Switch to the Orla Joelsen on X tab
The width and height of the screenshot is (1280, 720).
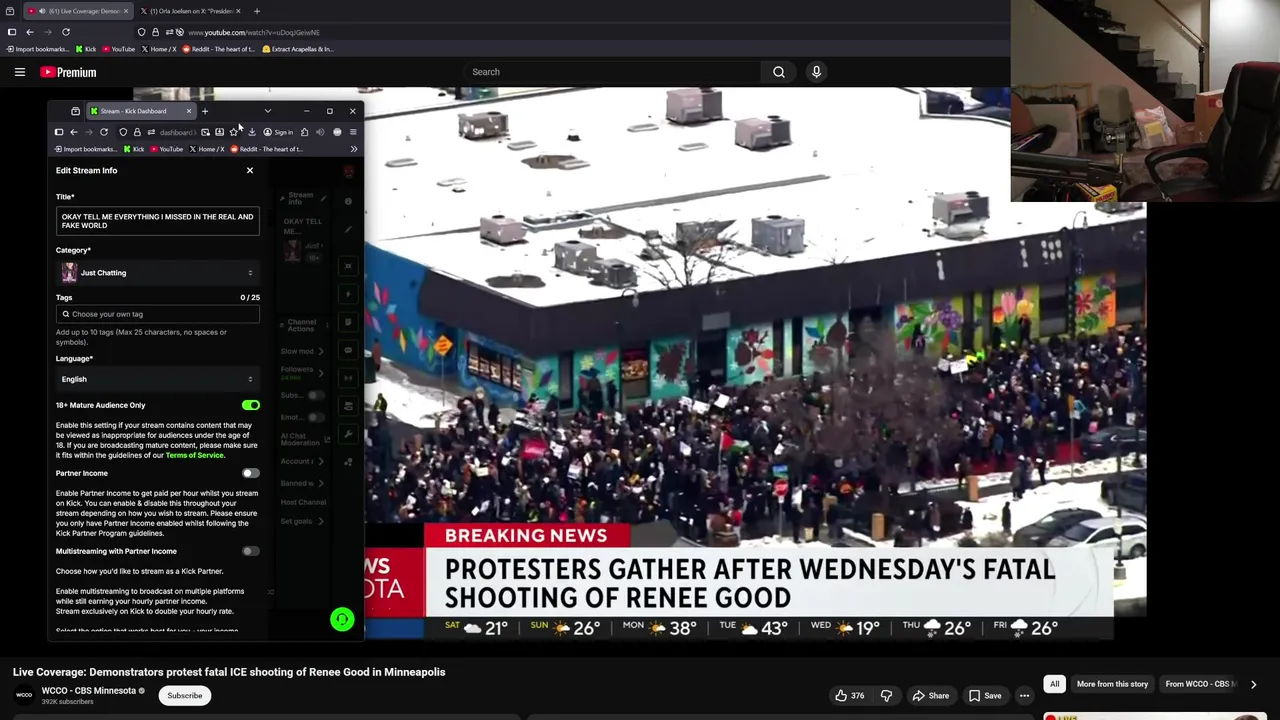tap(189, 11)
